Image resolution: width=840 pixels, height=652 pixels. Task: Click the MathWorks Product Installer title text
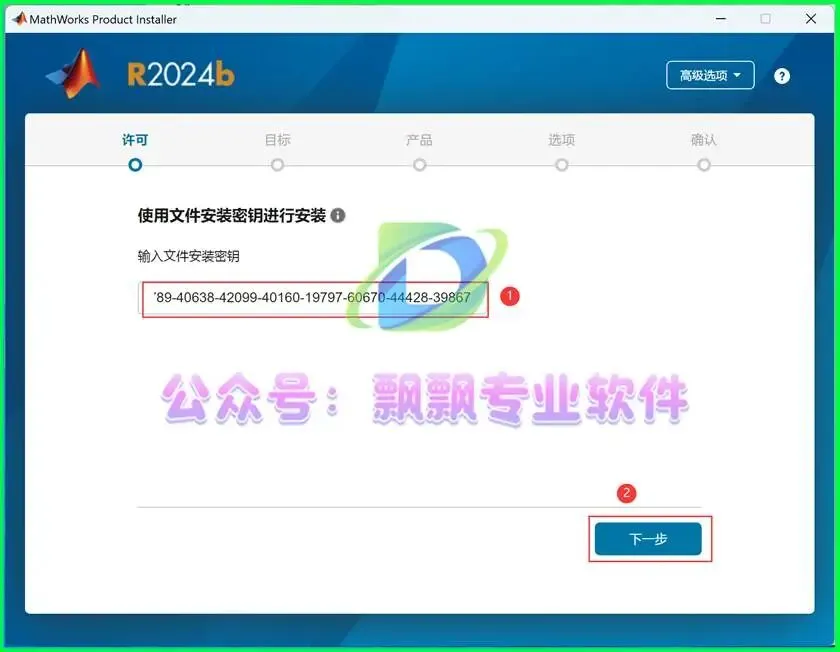pos(103,19)
